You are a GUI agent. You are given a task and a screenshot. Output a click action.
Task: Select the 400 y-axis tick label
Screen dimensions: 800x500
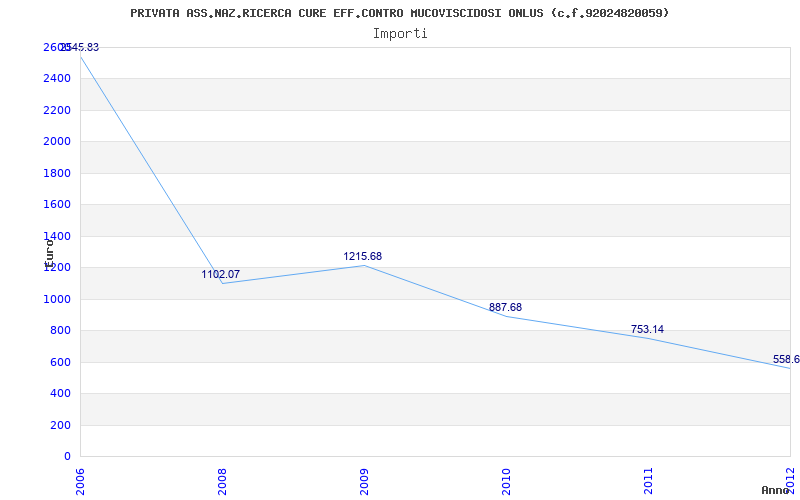point(60,394)
